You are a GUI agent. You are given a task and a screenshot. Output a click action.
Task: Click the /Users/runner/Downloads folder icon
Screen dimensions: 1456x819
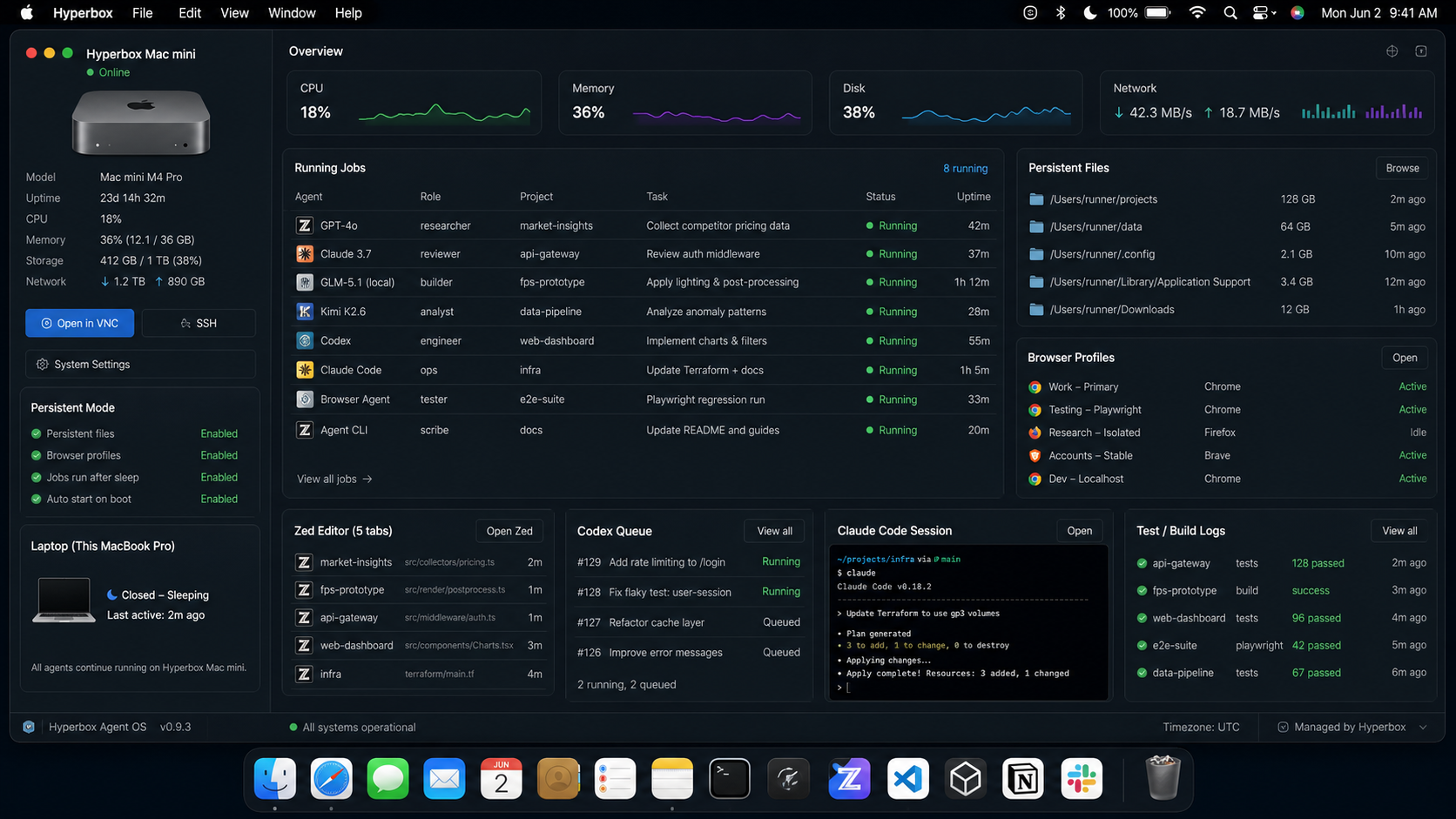click(x=1036, y=309)
